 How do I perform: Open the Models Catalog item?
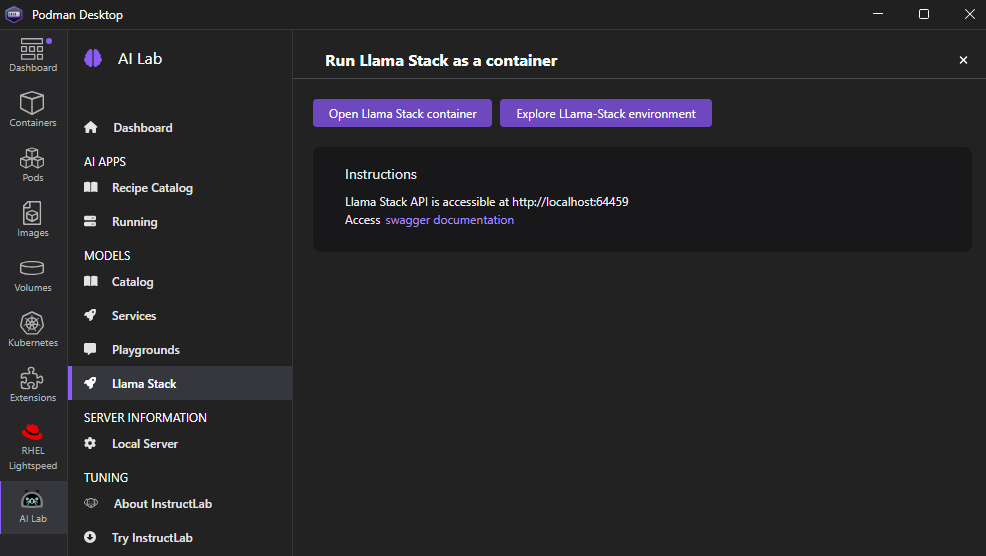tap(132, 282)
